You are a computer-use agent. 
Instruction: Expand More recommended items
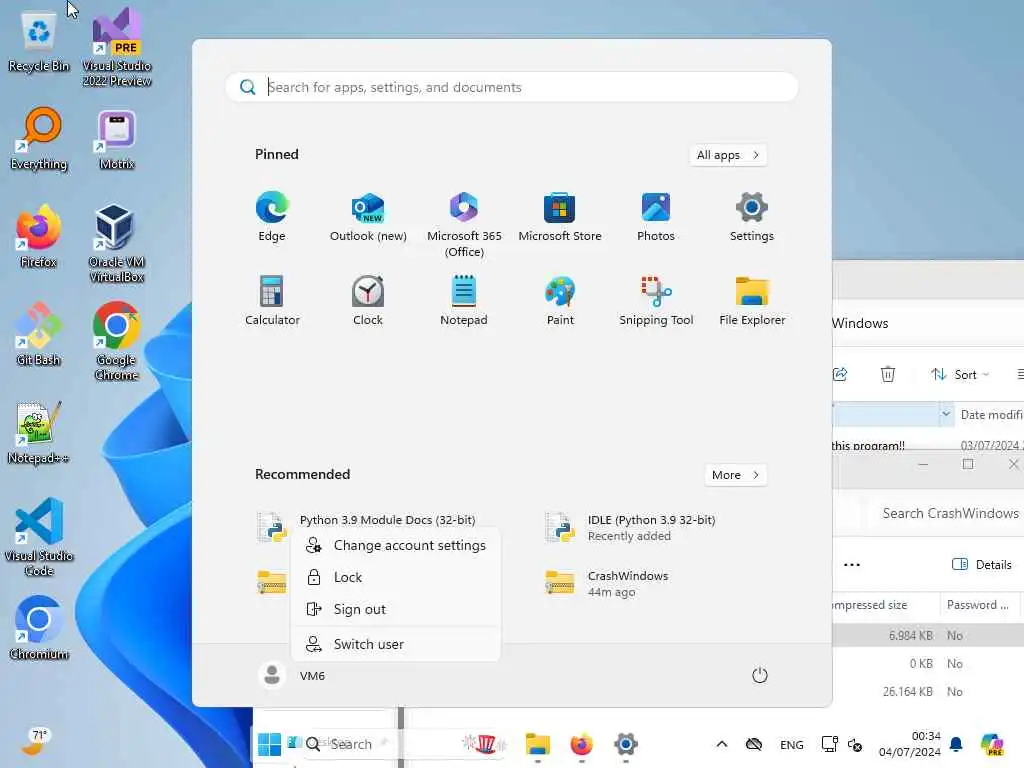pos(735,475)
